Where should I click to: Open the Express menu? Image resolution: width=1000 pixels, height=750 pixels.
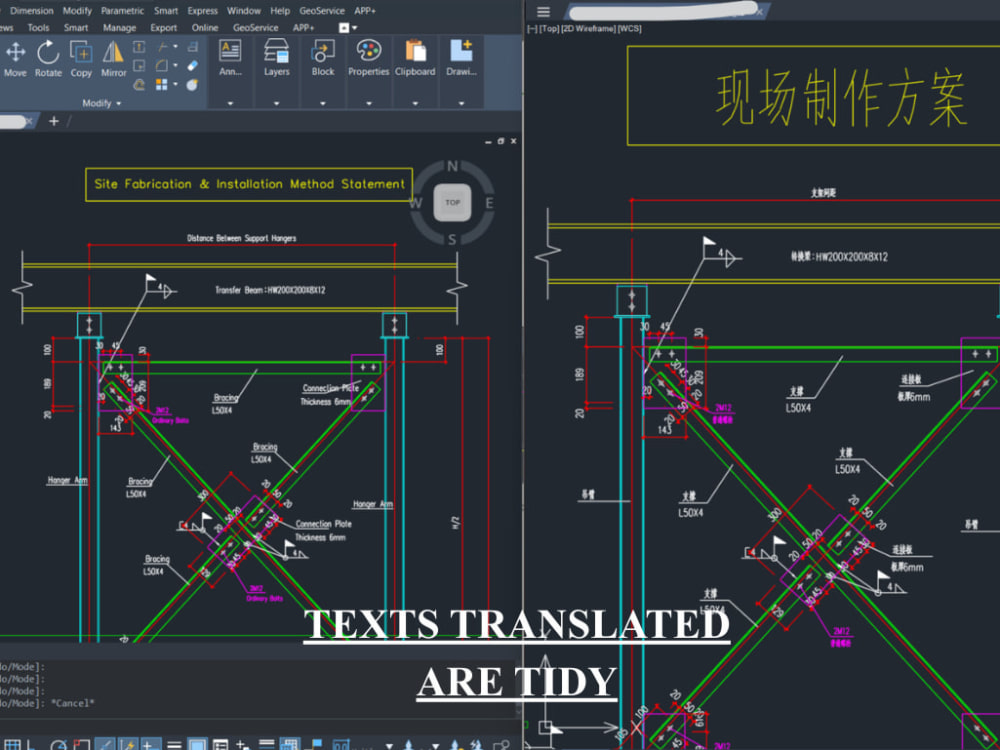pos(203,11)
